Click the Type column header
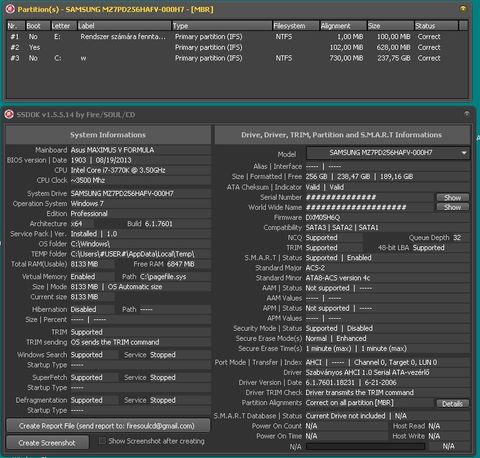 tap(222, 26)
